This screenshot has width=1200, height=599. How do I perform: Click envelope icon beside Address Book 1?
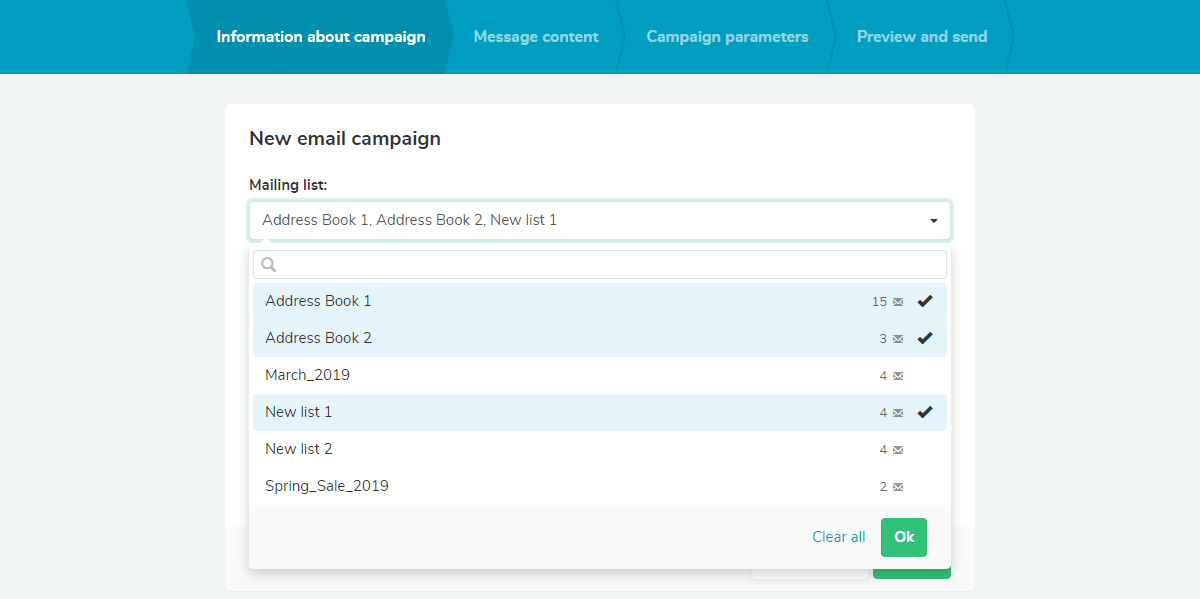coord(898,302)
